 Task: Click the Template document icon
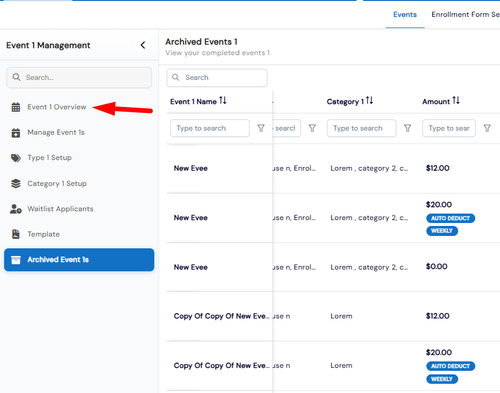tap(16, 234)
